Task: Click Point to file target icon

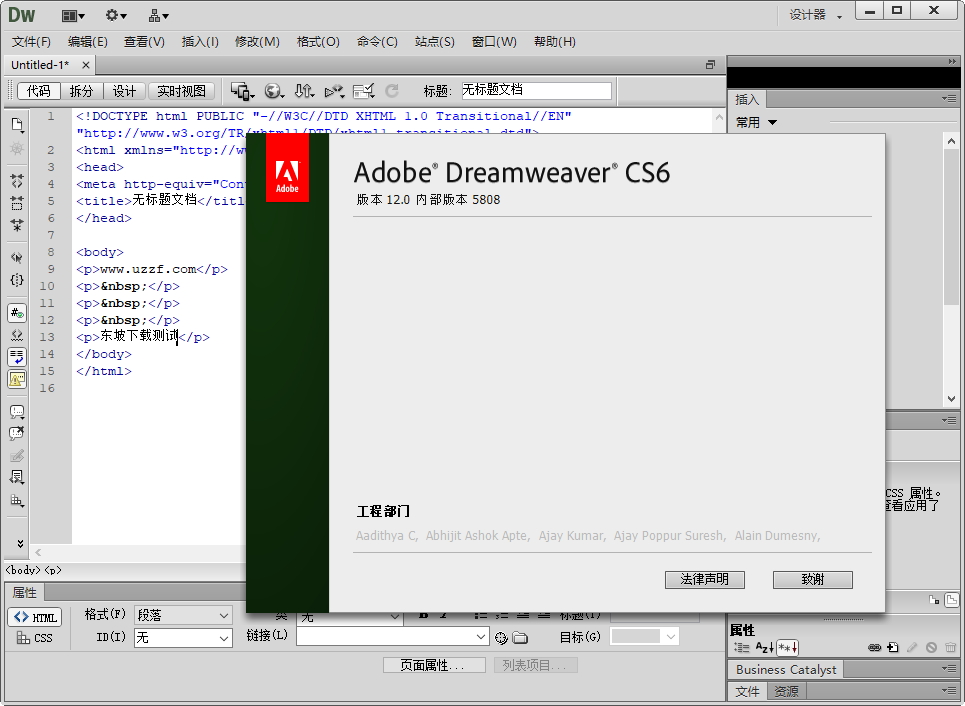Action: [501, 638]
